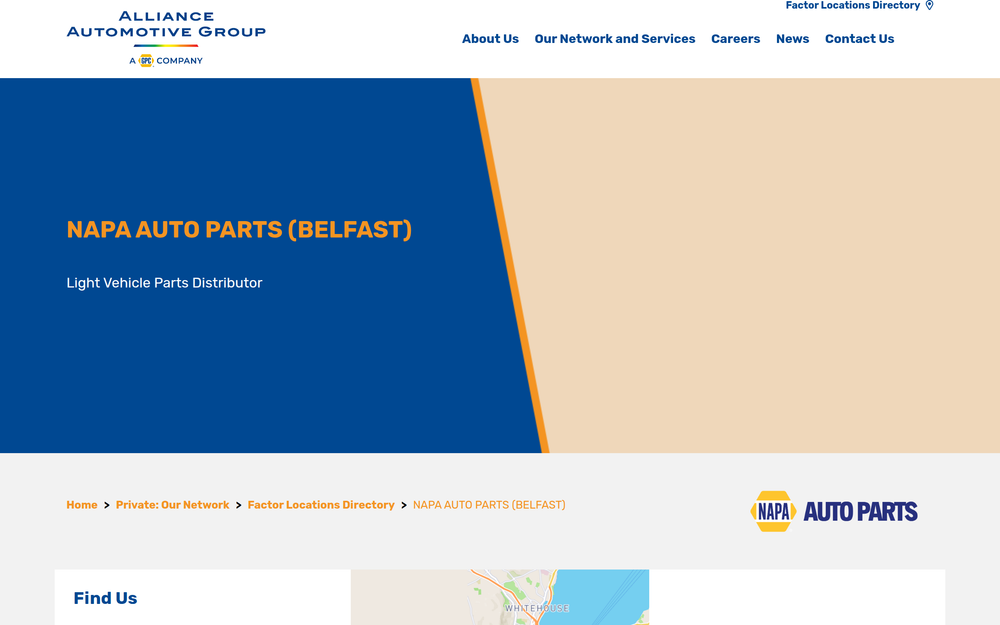Click the Find Us heading
The width and height of the screenshot is (1000, 625).
tap(105, 598)
